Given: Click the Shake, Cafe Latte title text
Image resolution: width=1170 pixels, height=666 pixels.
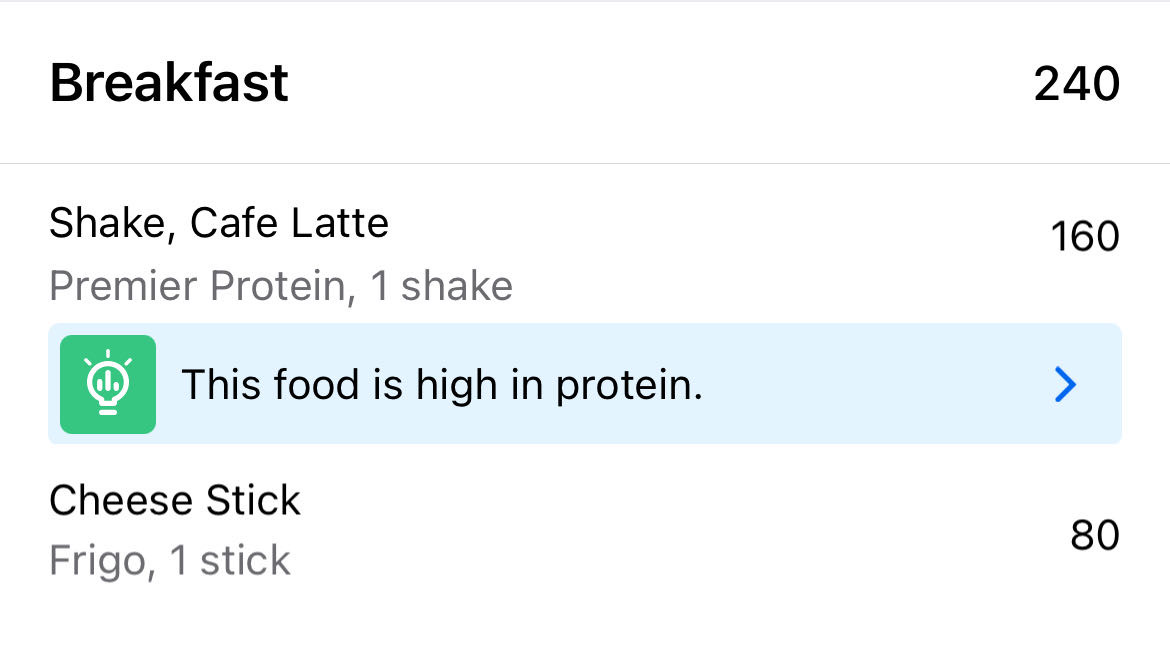Looking at the screenshot, I should click(x=220, y=222).
